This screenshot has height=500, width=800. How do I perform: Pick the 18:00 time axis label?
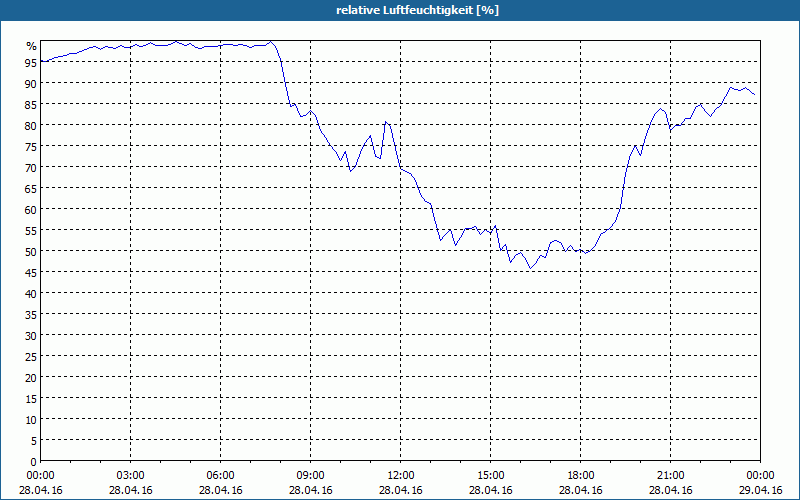[x=581, y=476]
